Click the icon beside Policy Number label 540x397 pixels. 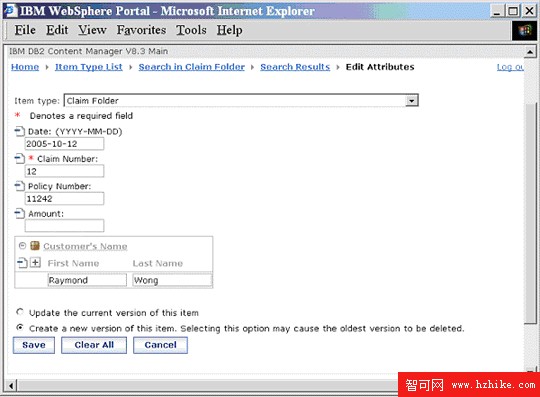[x=20, y=186]
